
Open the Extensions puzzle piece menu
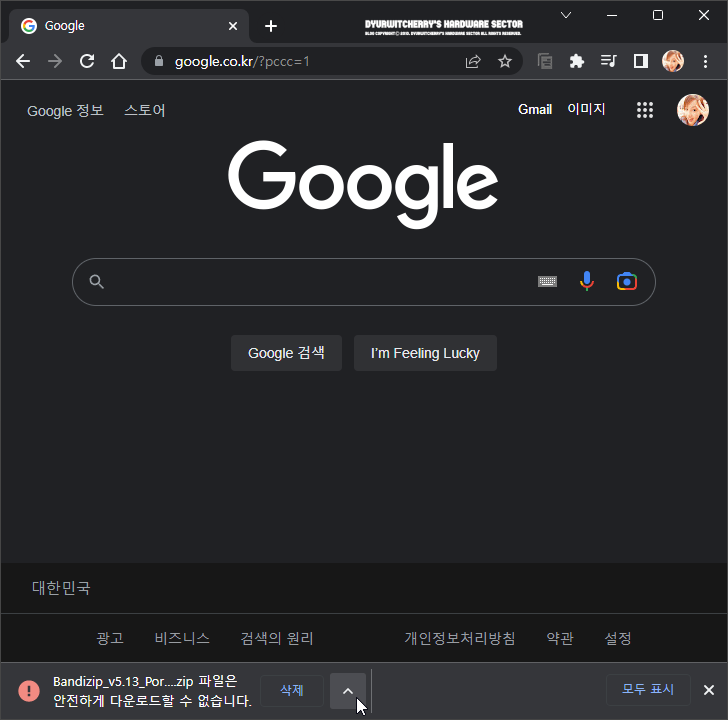pyautogui.click(x=577, y=61)
